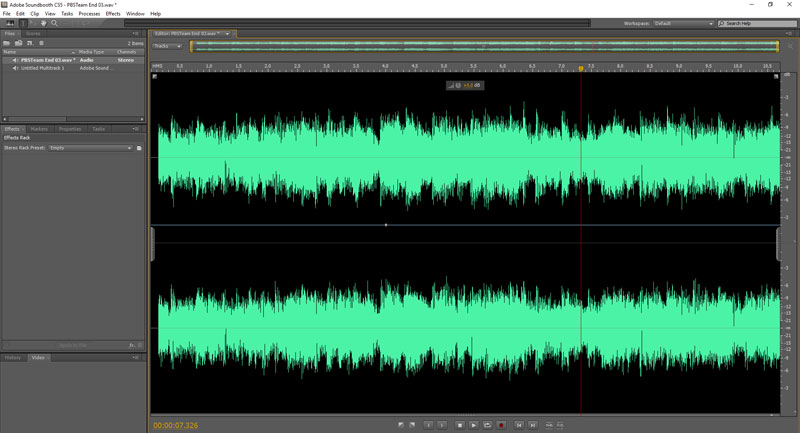This screenshot has width=800, height=433.
Task: Open the File menu
Action: pyautogui.click(x=7, y=14)
